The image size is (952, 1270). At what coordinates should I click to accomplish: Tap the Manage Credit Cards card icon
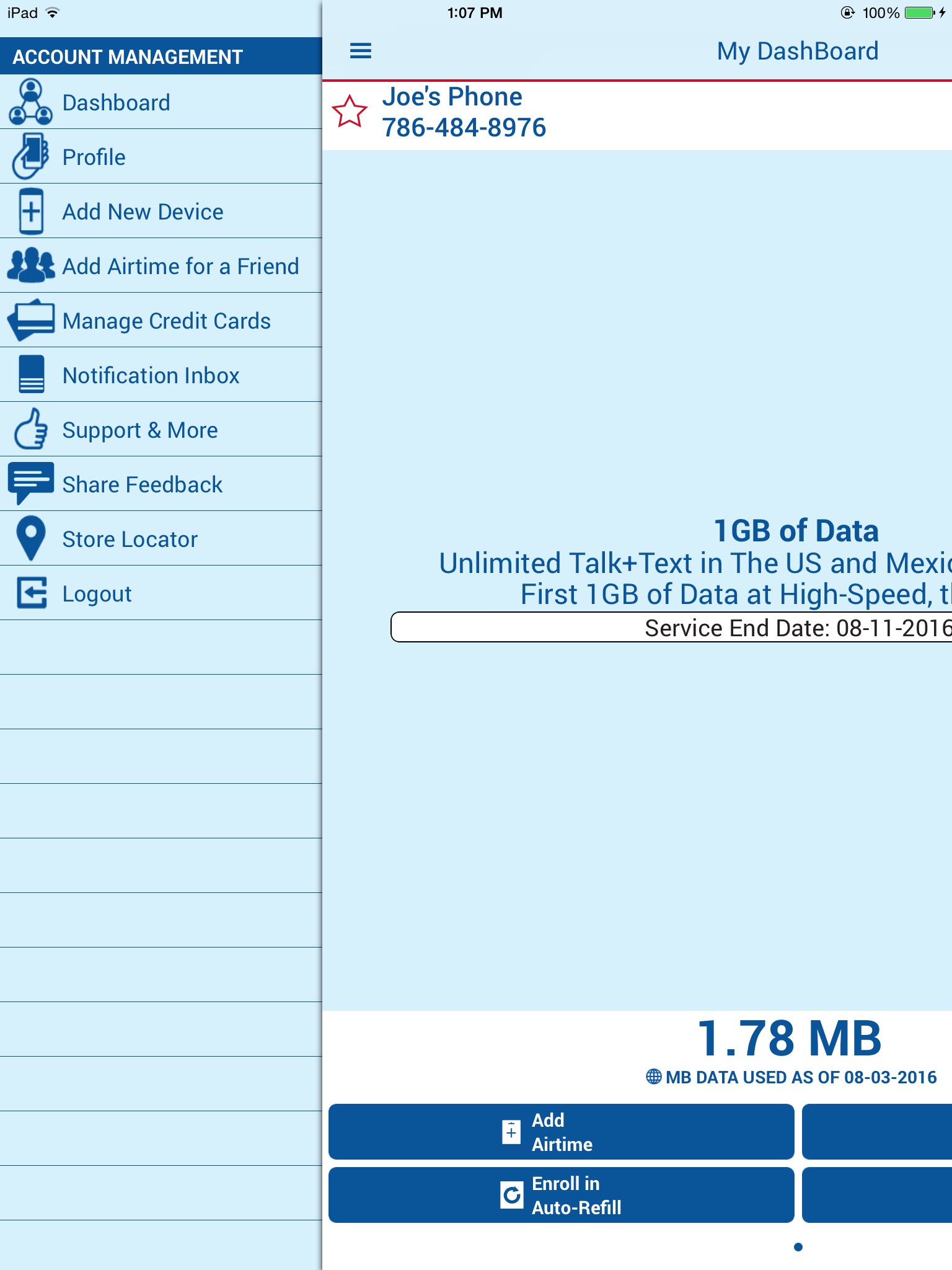[30, 320]
